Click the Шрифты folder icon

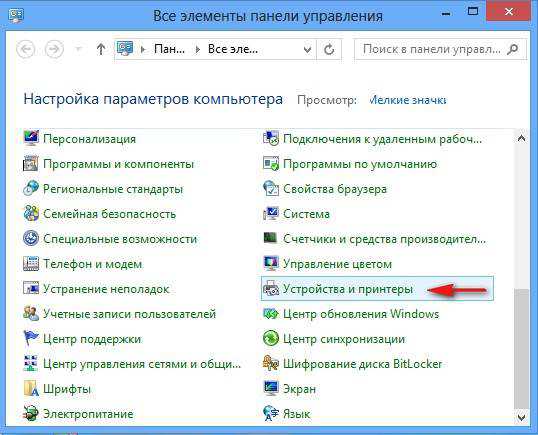click(x=31, y=389)
